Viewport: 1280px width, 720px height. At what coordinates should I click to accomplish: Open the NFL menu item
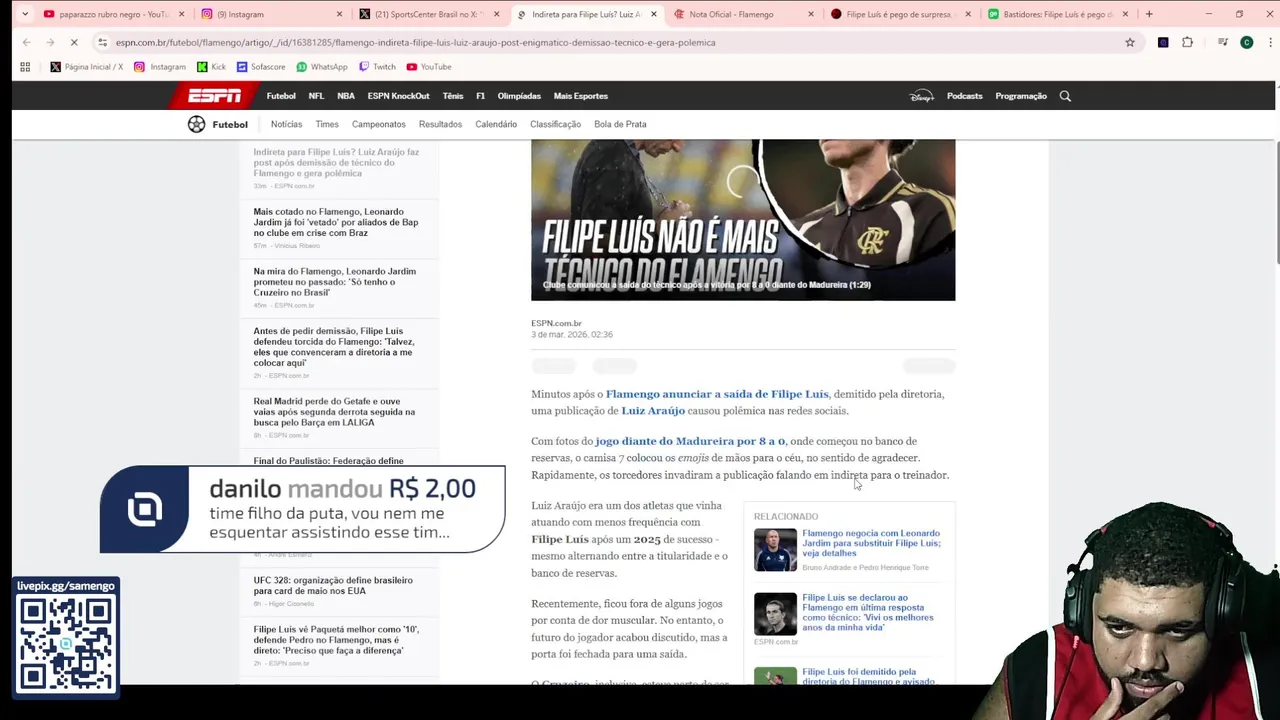(316, 96)
